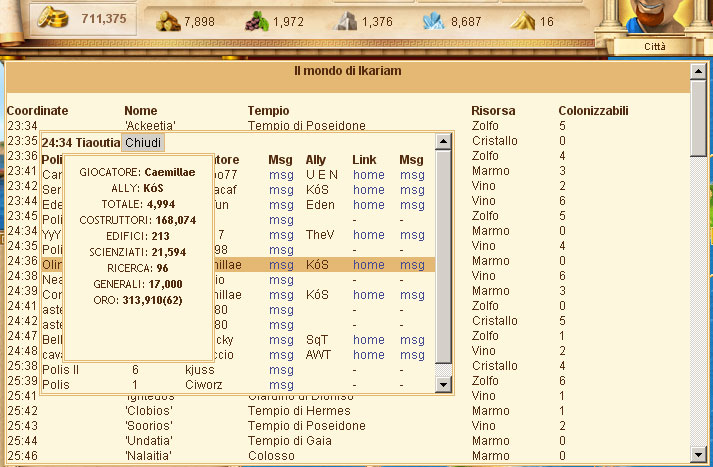Select island 'Ackeetia' at 23:34
The image size is (713, 467).
[150, 126]
